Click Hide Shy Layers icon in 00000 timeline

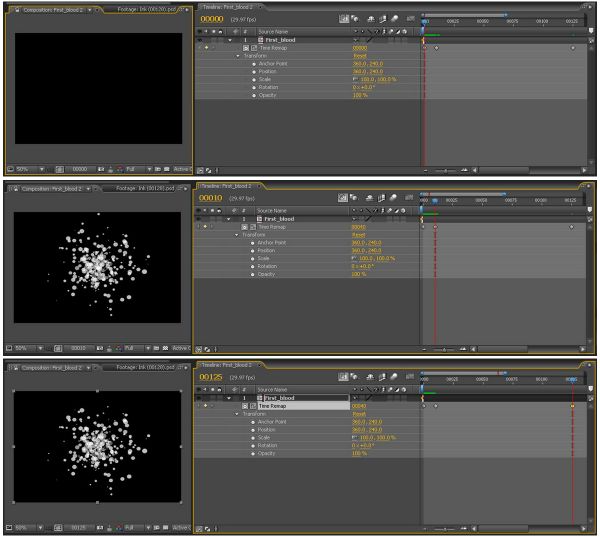[371, 18]
